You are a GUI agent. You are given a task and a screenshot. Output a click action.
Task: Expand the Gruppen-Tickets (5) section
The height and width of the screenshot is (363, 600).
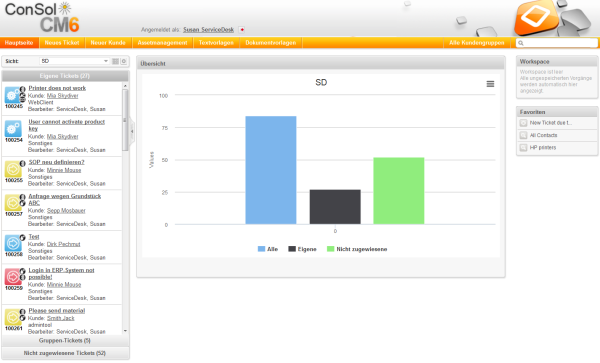coord(65,340)
